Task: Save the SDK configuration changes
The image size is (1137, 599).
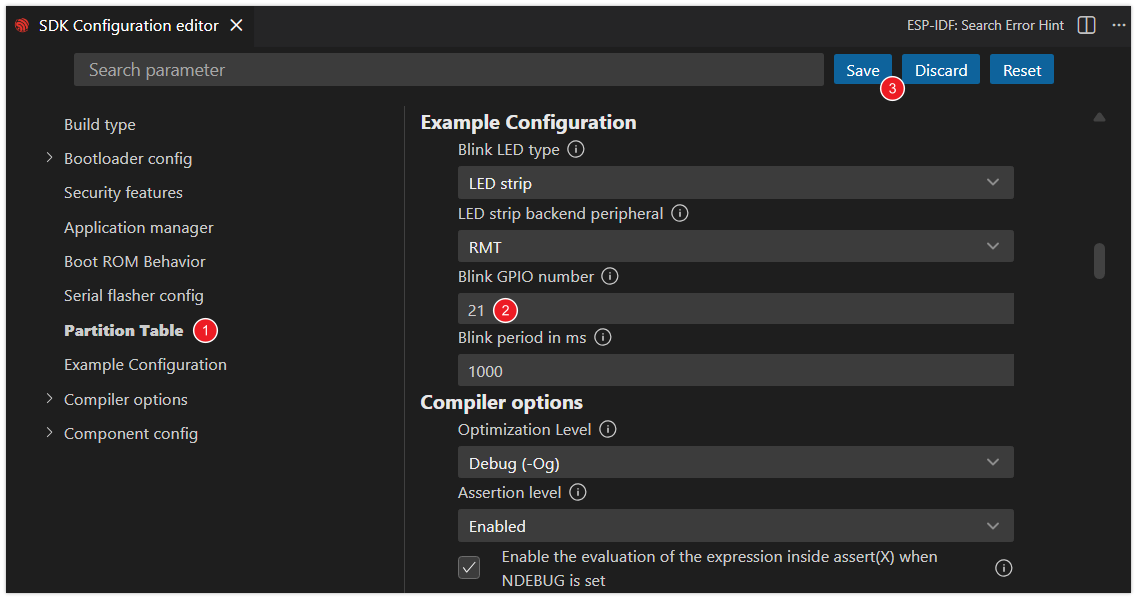Action: pyautogui.click(x=862, y=69)
